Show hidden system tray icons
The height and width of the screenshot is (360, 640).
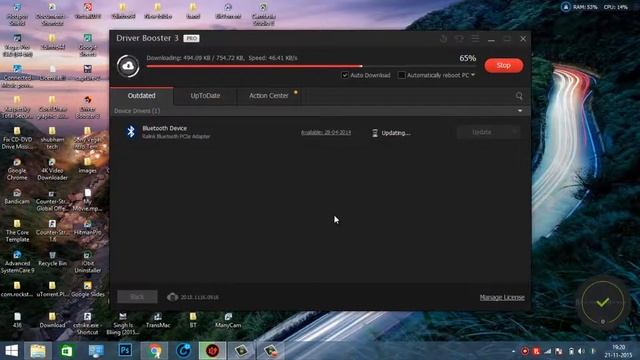pos(513,351)
